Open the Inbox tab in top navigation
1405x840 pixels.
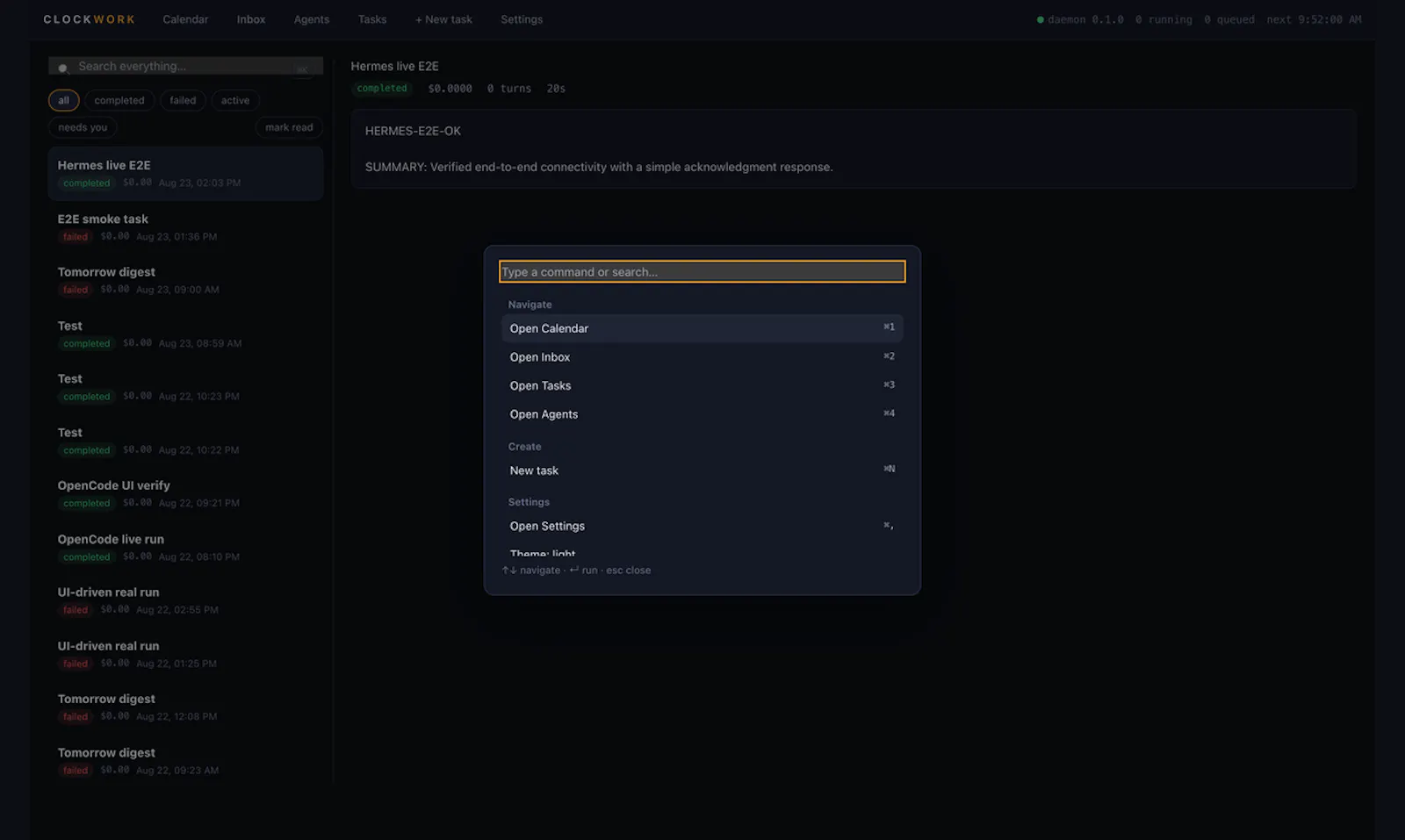(251, 19)
